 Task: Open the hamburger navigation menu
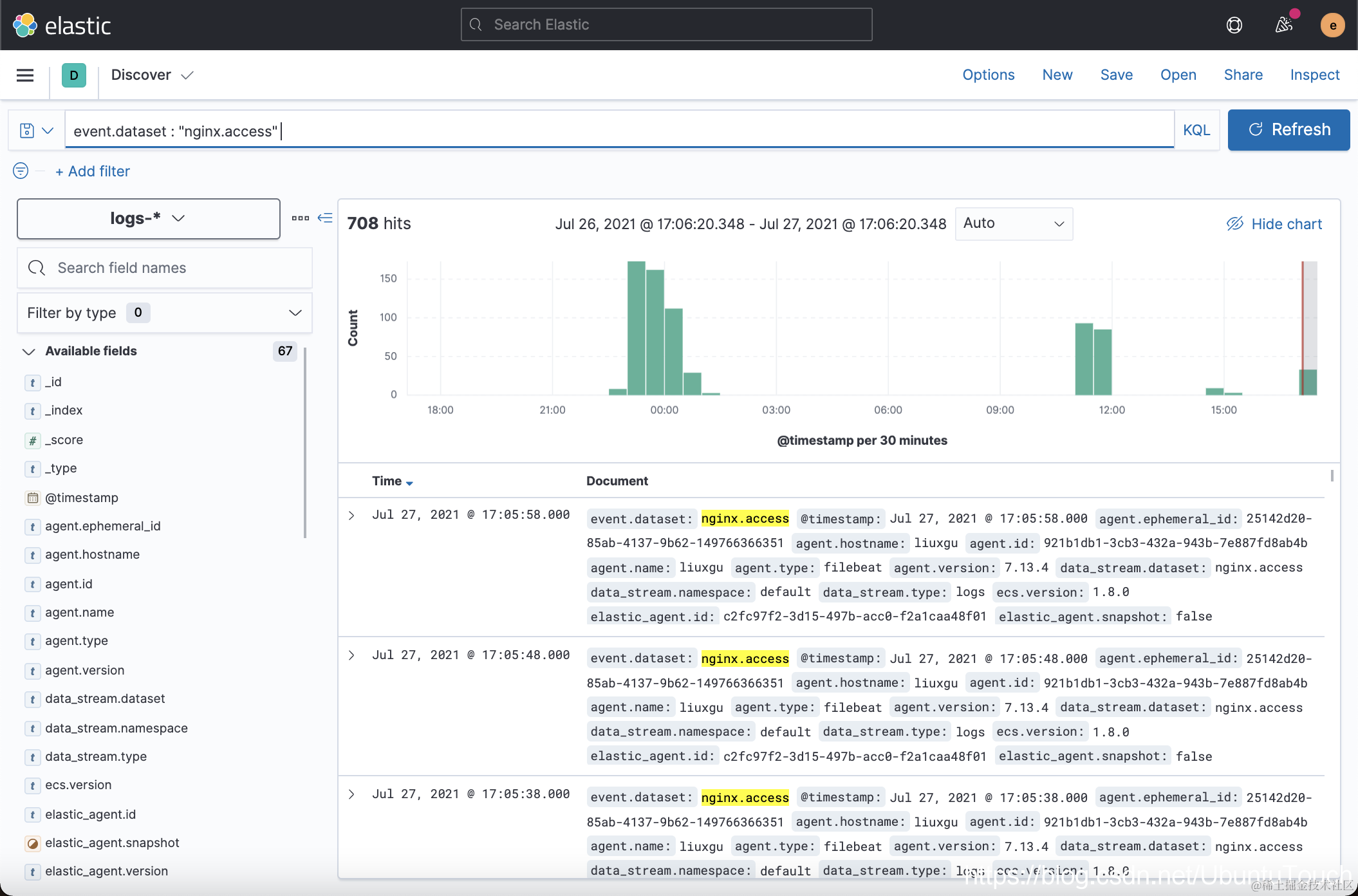click(25, 75)
